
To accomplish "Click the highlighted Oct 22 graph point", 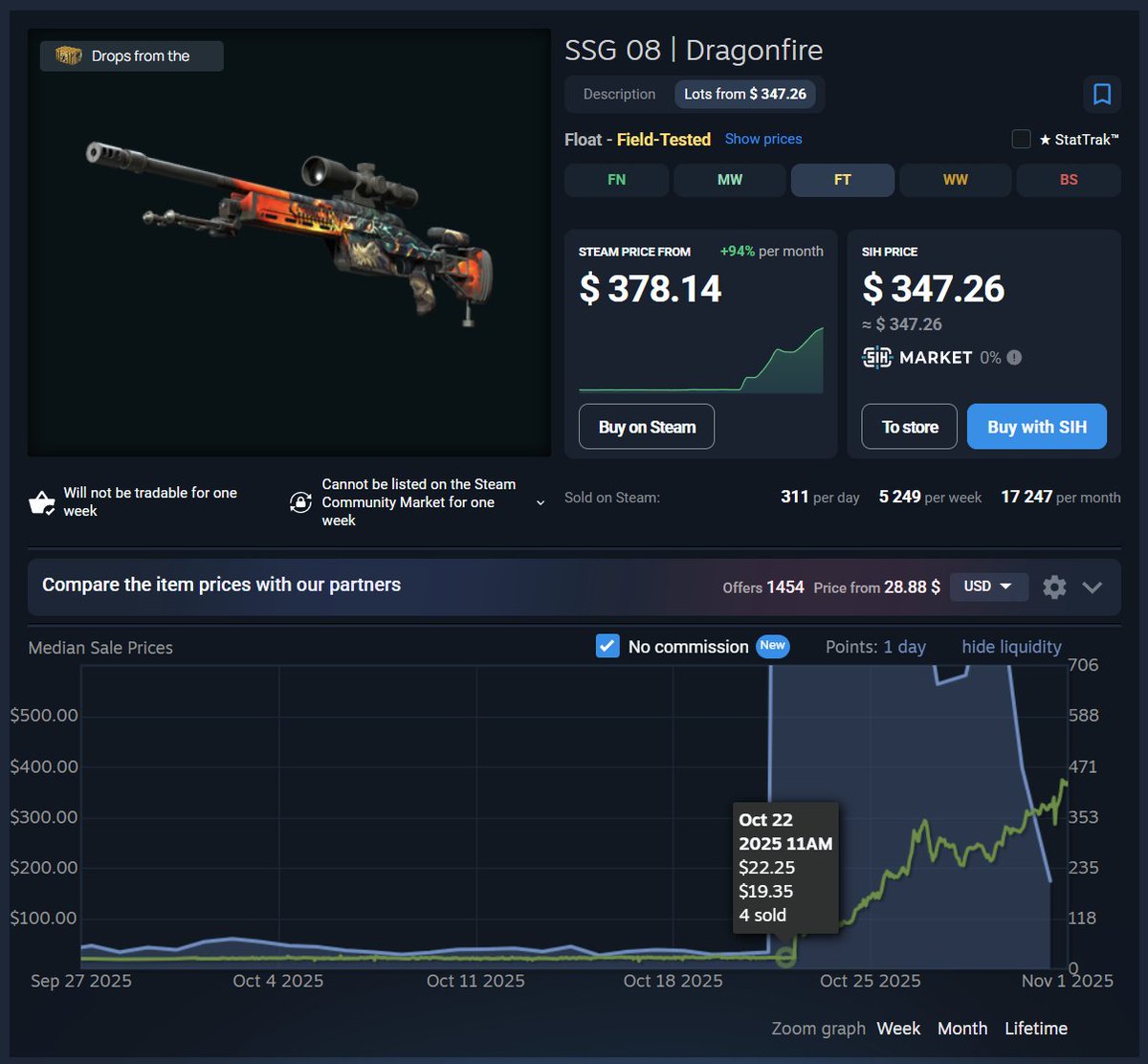I will pyautogui.click(x=786, y=956).
